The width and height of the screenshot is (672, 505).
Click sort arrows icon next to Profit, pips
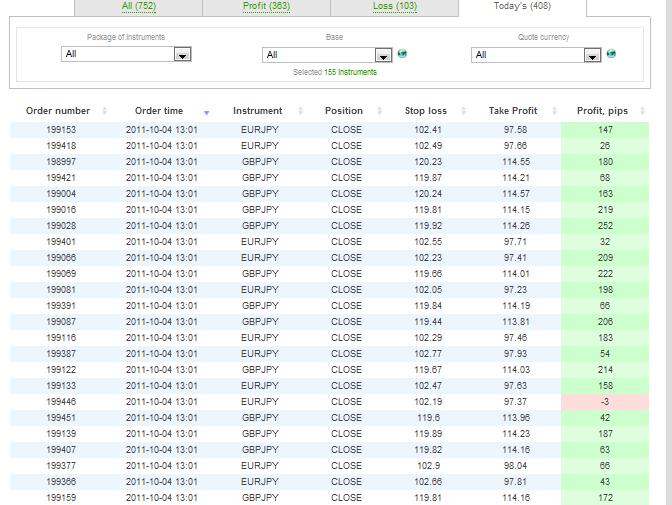(x=643, y=111)
